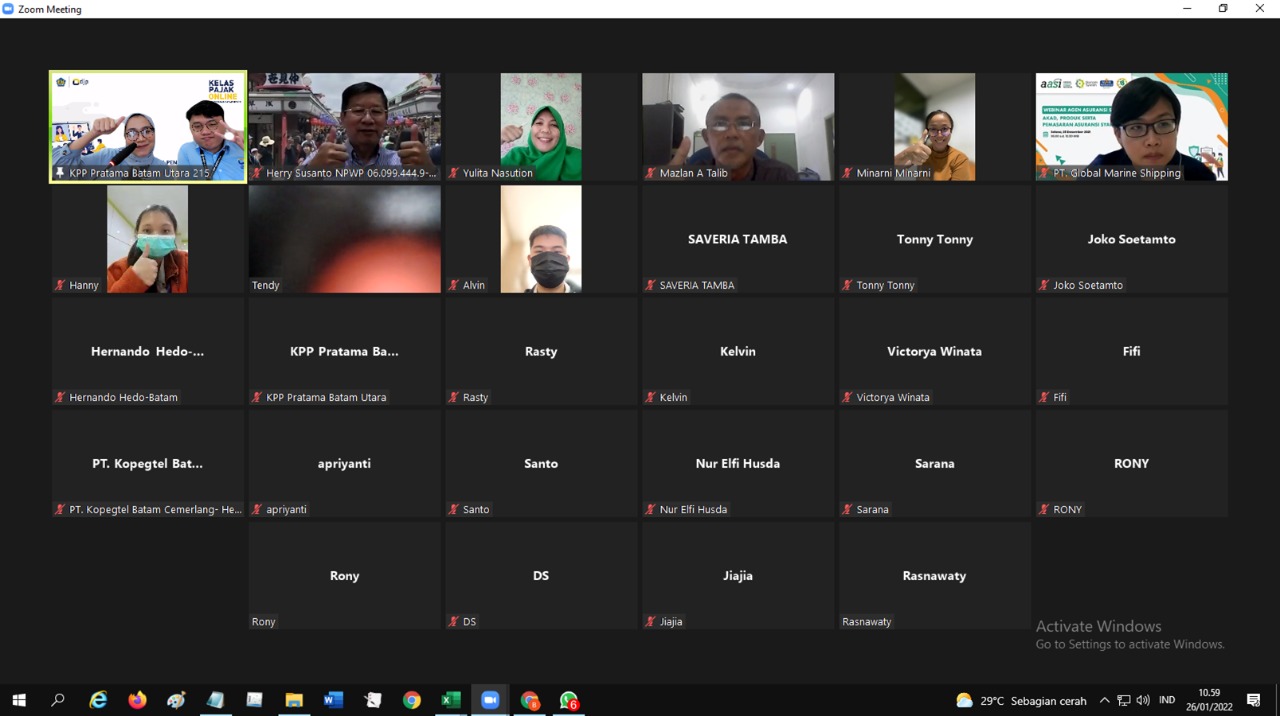Expand hidden system tray icons chevron

pos(1104,700)
